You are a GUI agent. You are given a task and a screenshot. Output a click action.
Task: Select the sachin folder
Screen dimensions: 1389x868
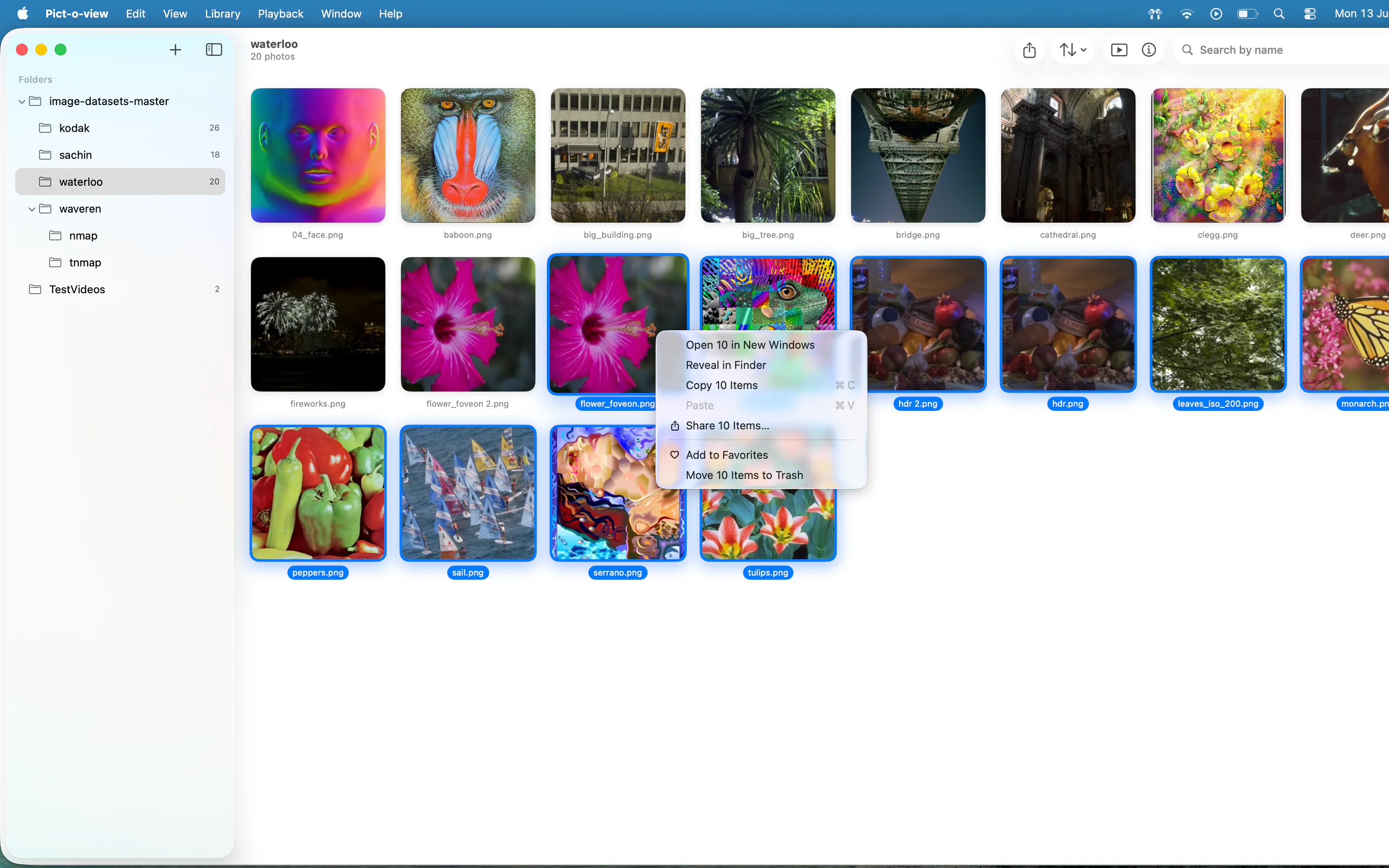(120, 155)
